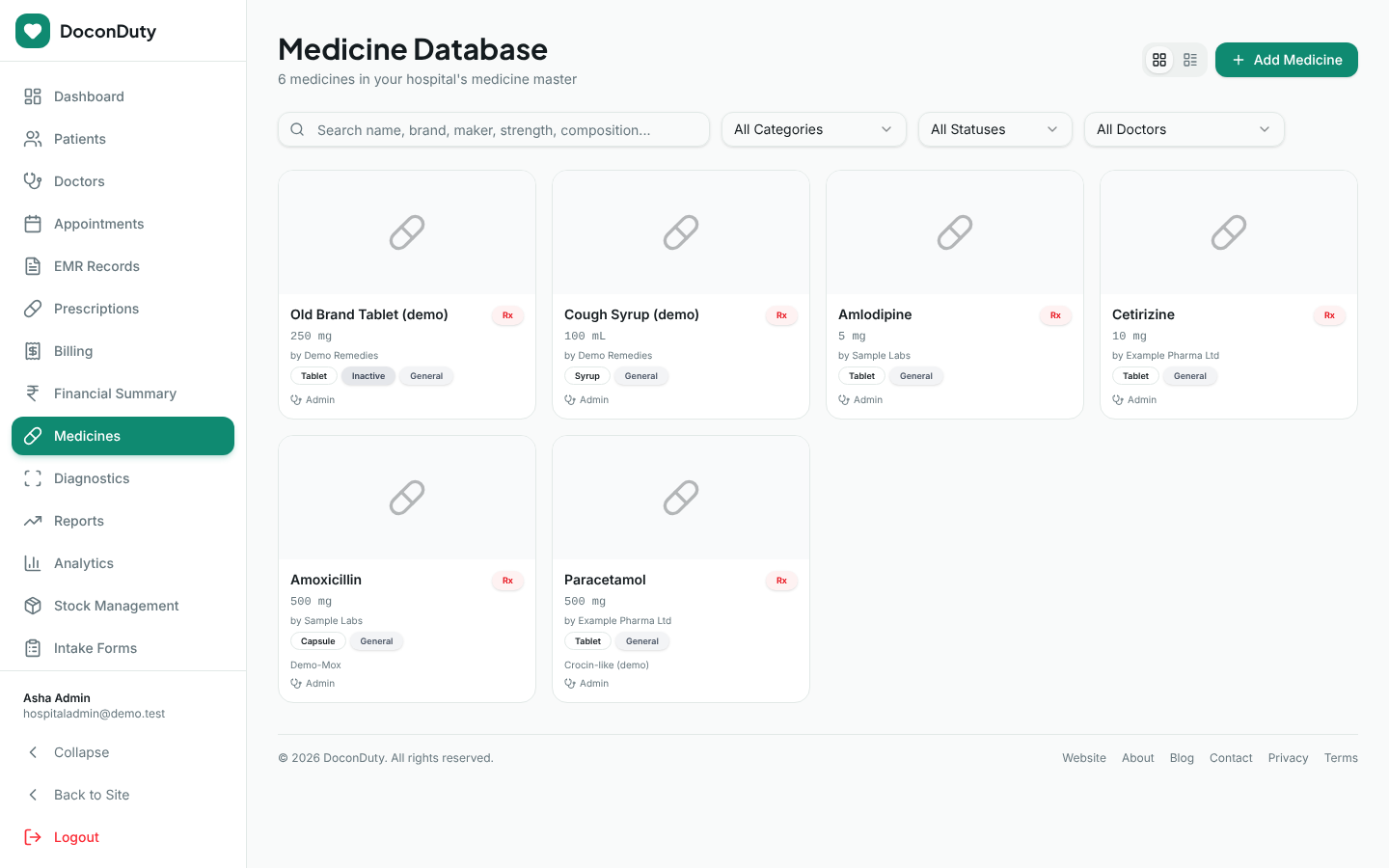Click the Add Medicine button
1389x868 pixels.
1287,60
